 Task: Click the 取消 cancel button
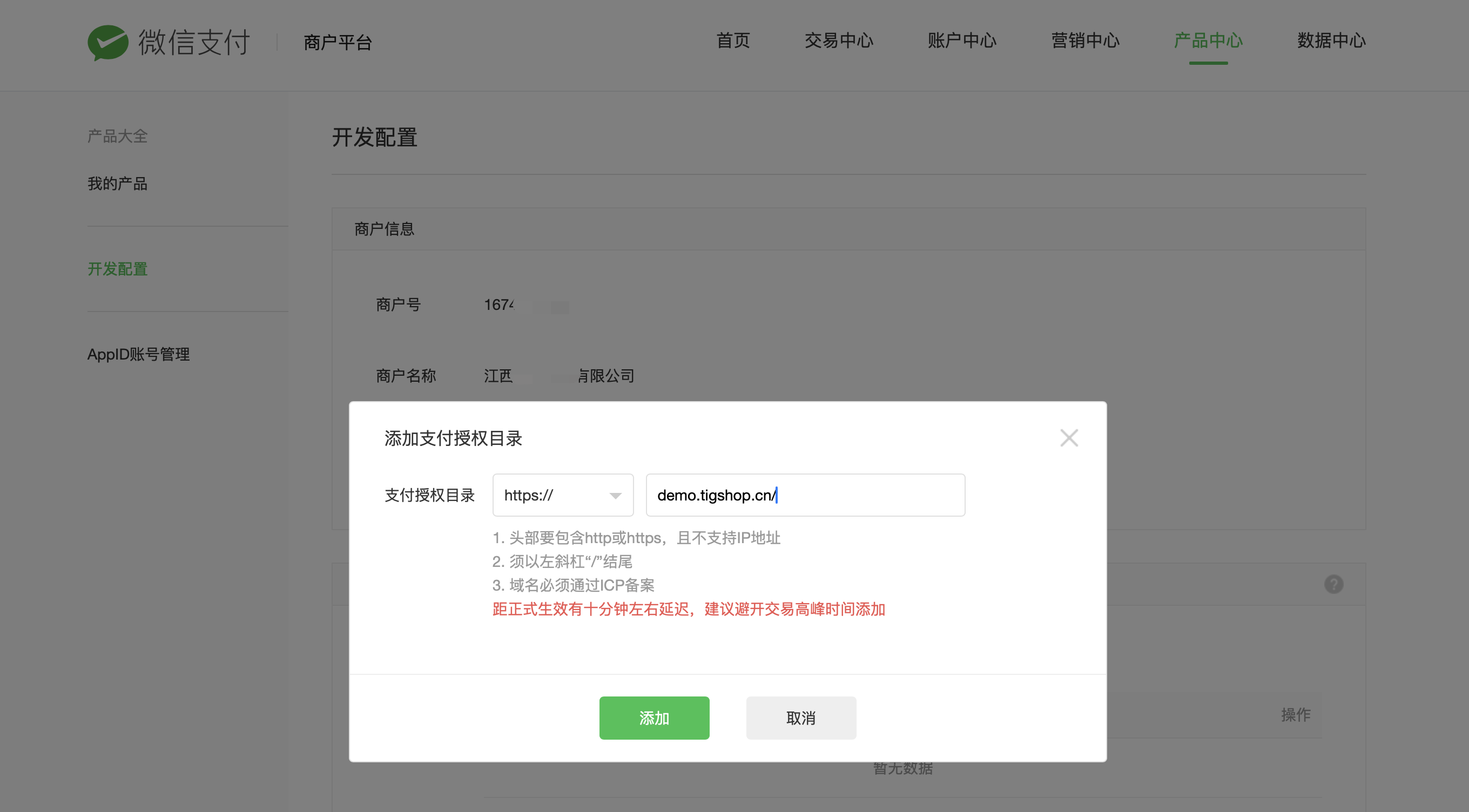coord(800,718)
